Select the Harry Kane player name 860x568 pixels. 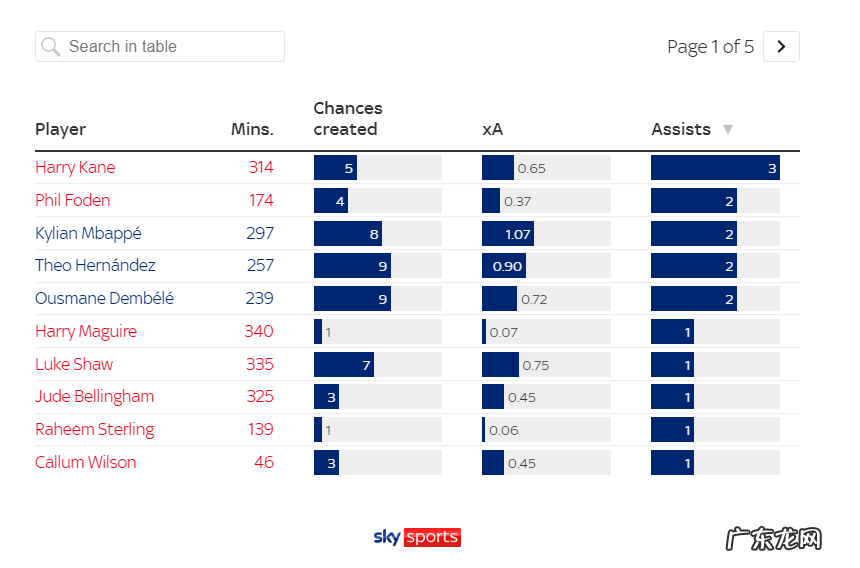75,167
